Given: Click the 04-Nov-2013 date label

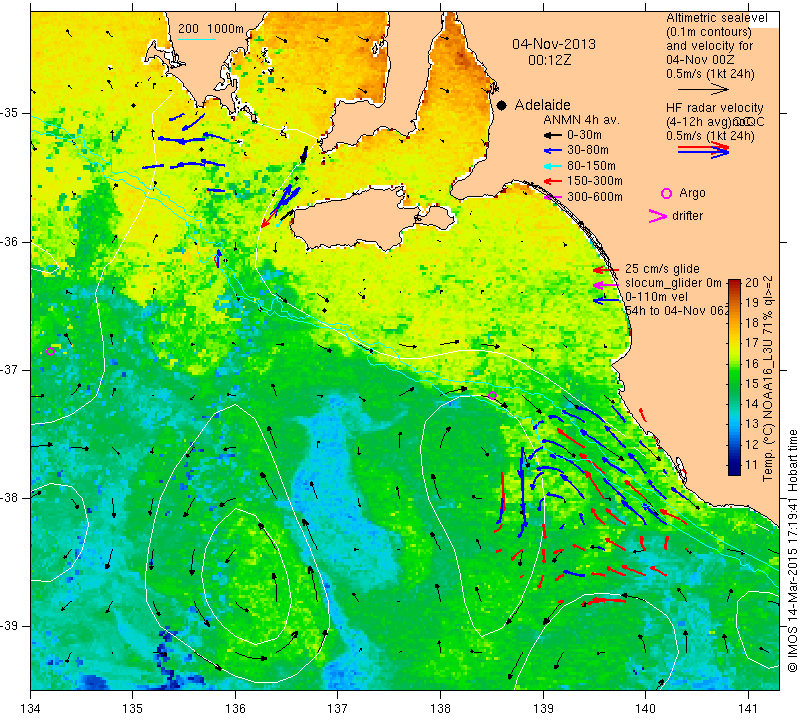Looking at the screenshot, I should [x=554, y=44].
